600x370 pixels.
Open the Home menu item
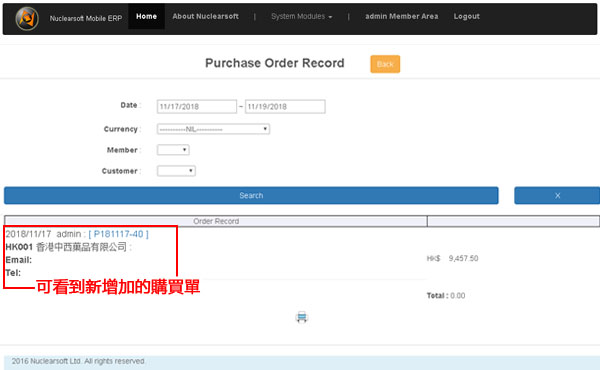(146, 16)
